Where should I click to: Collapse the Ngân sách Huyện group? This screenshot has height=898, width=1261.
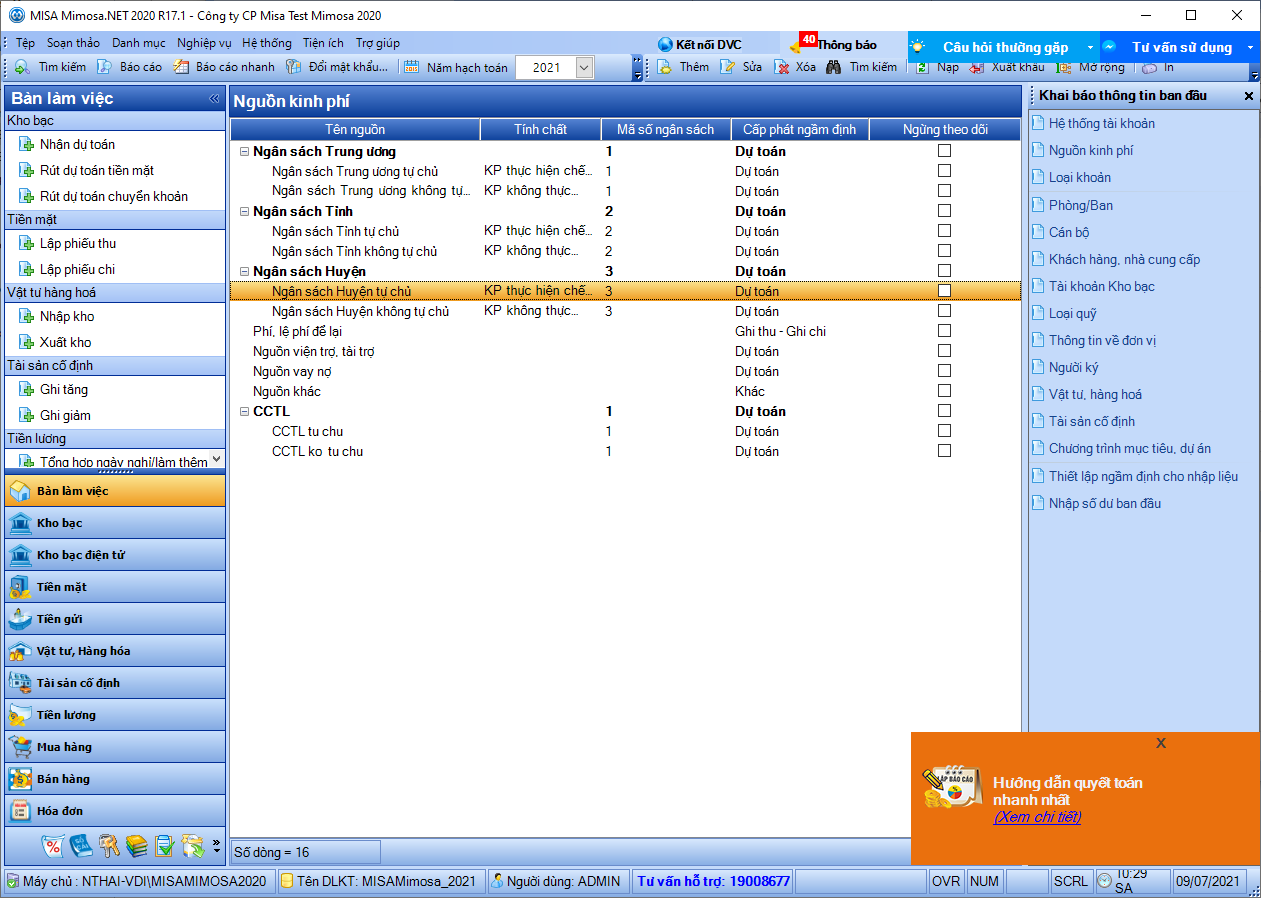click(x=245, y=272)
